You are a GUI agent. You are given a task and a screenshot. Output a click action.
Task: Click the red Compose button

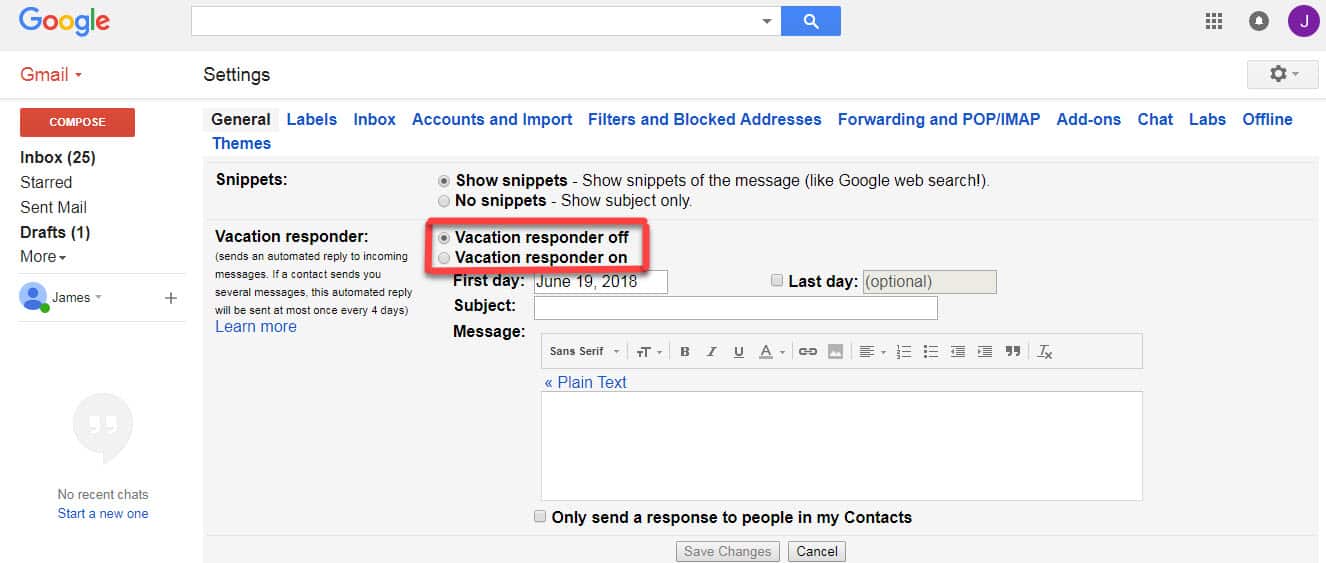77,122
